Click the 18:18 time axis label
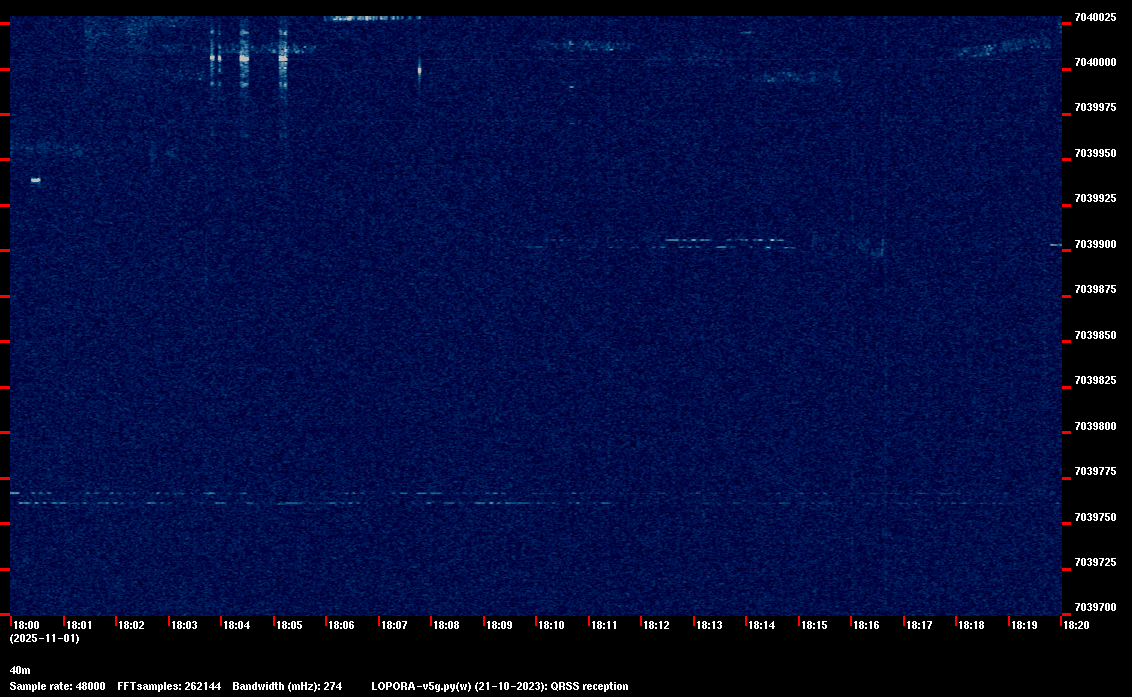The width and height of the screenshot is (1132, 697). [971, 625]
